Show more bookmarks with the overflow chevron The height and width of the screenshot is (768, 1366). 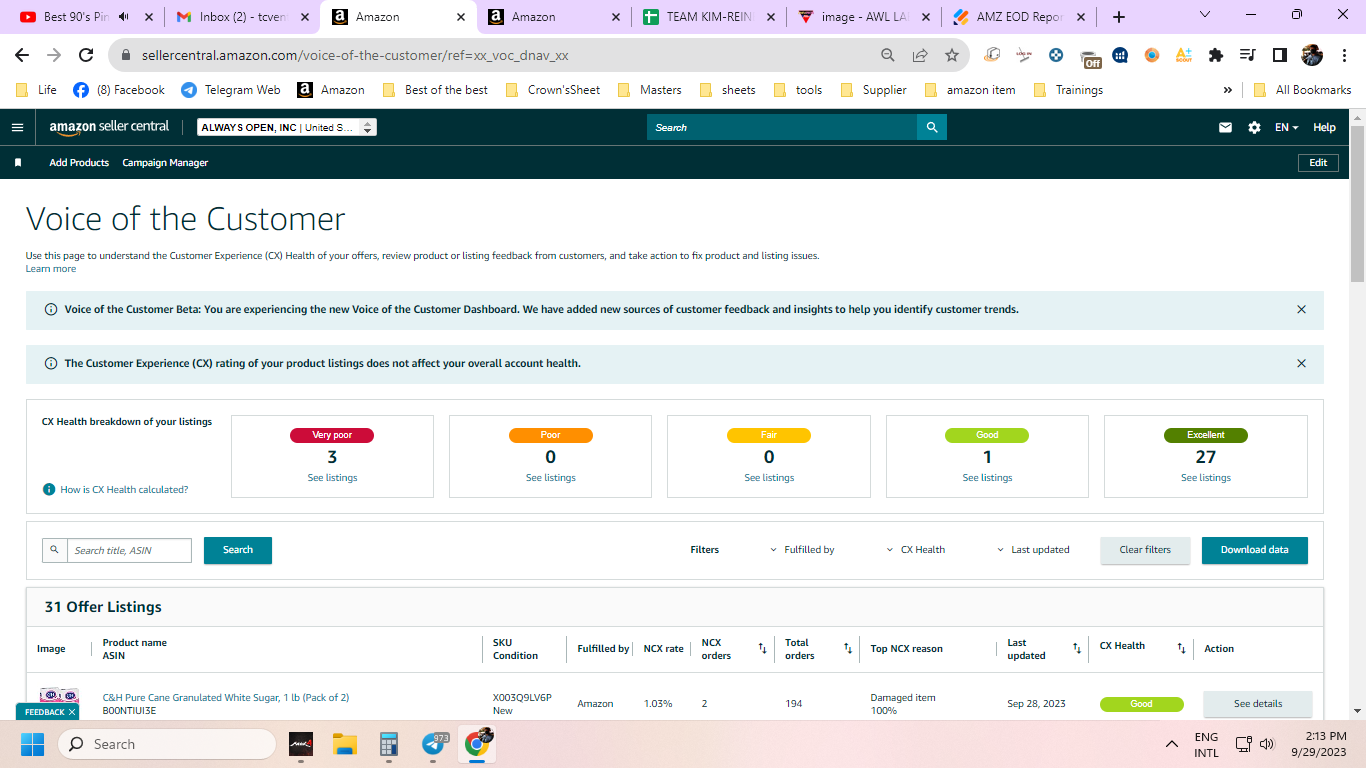point(1228,90)
